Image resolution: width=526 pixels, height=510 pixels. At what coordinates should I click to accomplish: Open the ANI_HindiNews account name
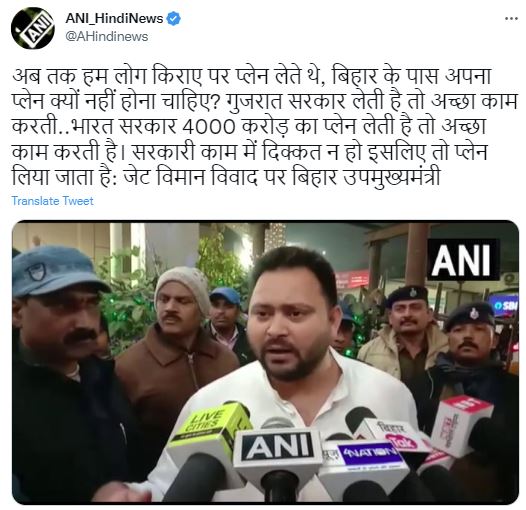pos(114,18)
